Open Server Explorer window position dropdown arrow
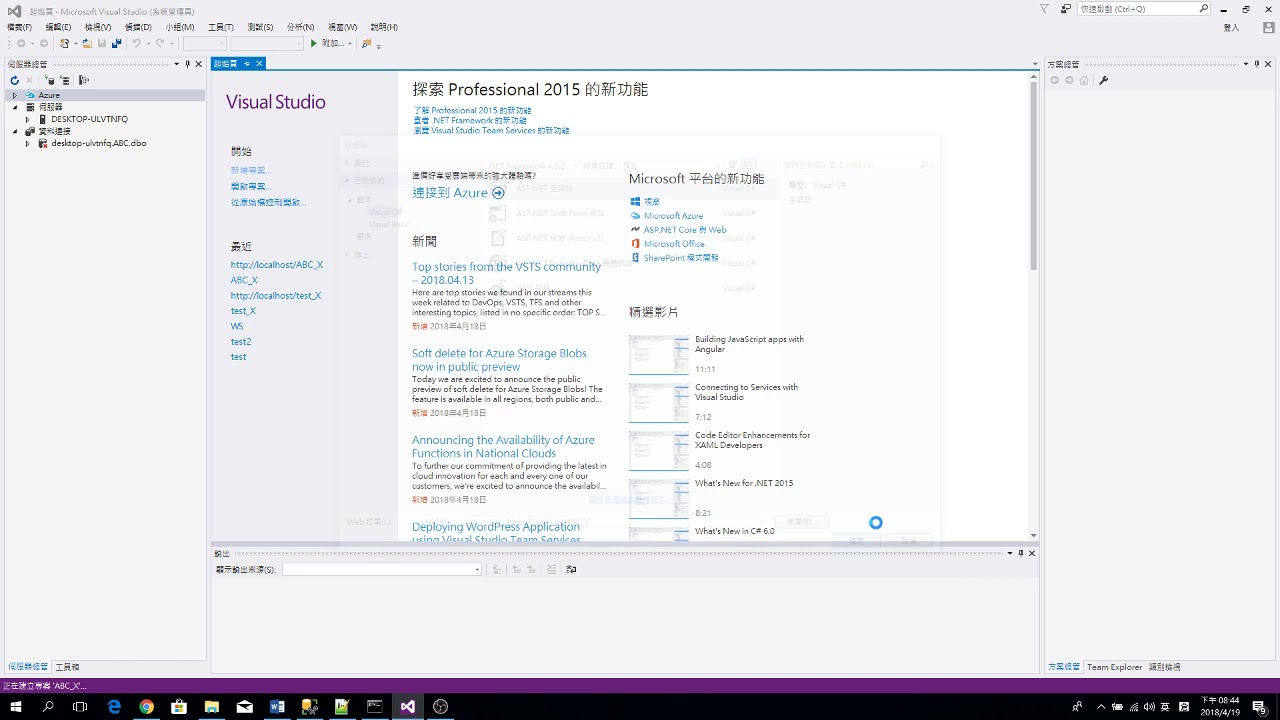1280x720 pixels. coord(176,63)
